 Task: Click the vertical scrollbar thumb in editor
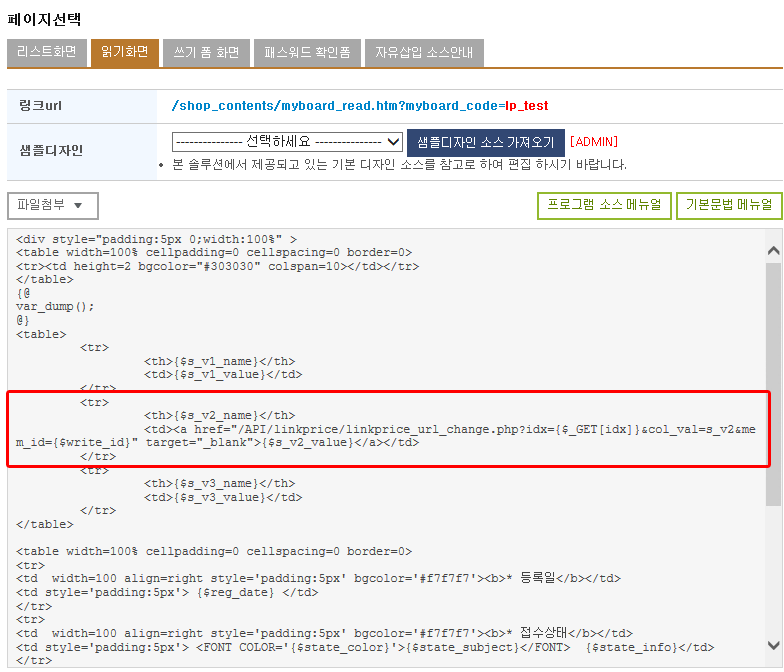pos(773,384)
